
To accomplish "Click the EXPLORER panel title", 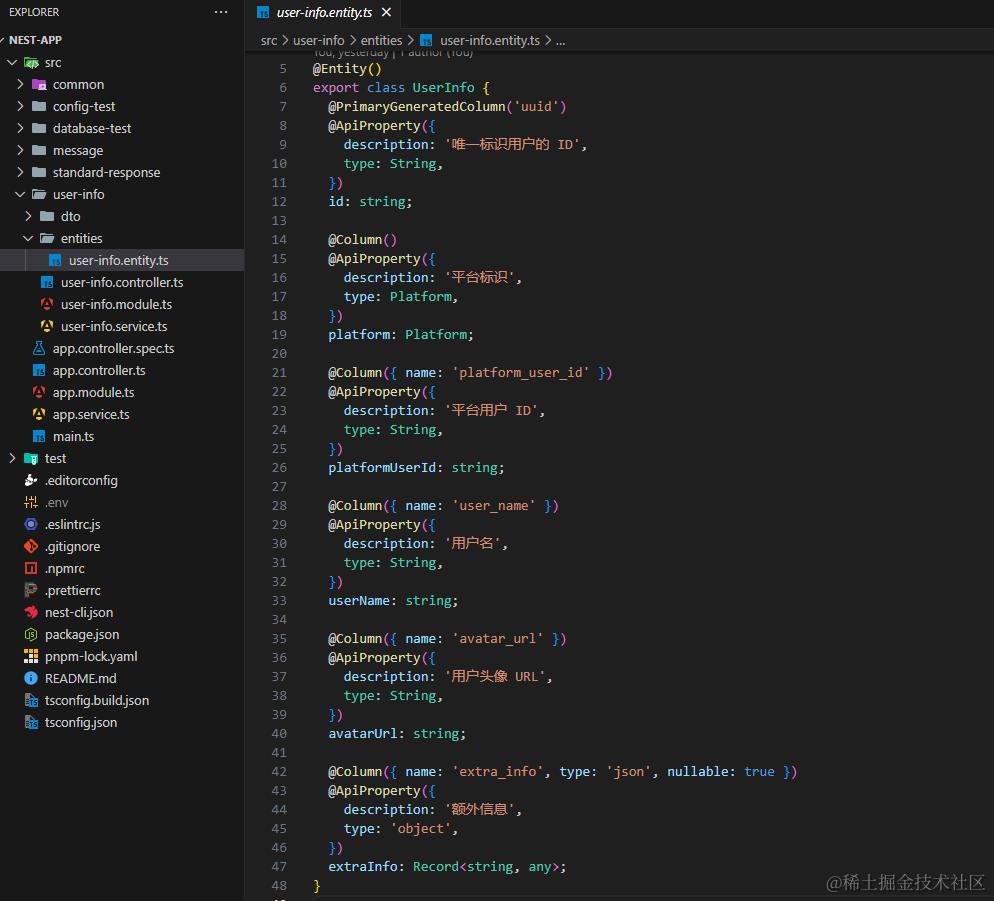I will 34,12.
